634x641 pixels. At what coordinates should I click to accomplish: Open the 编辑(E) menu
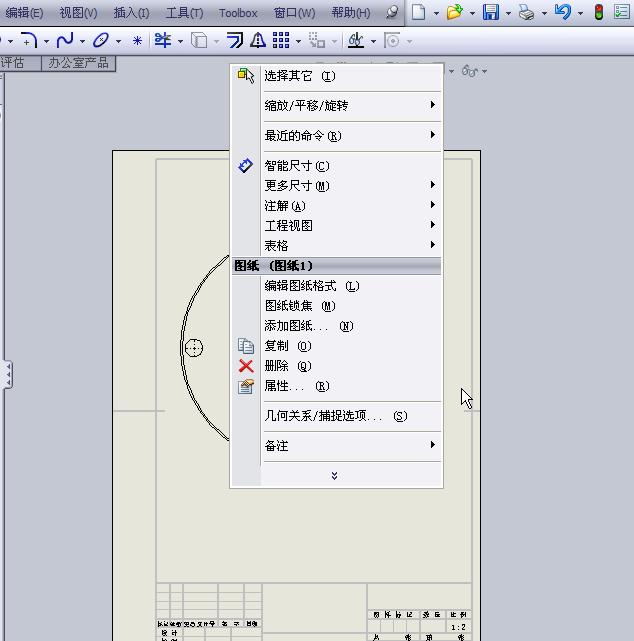(23, 13)
